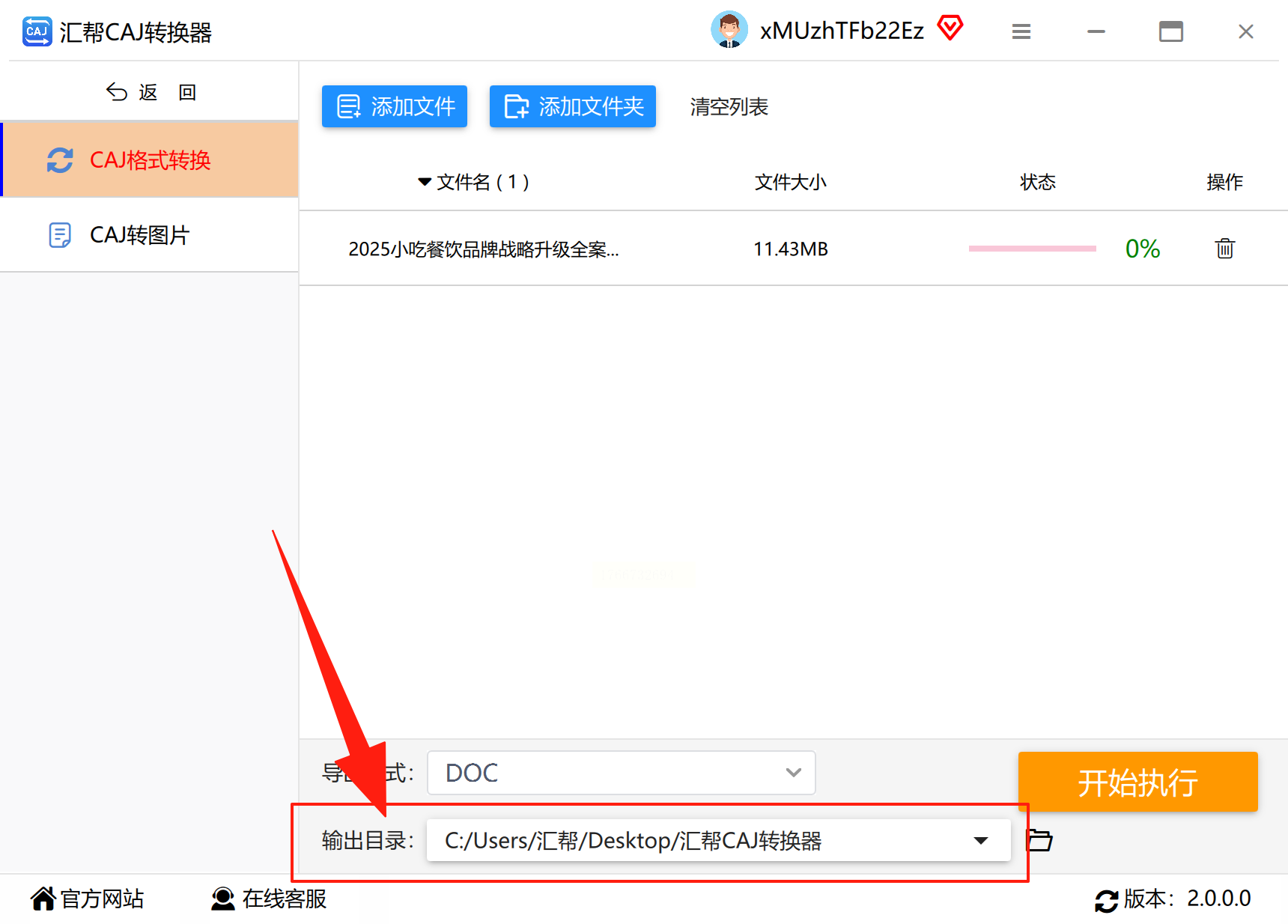Click the 文件大小 column header
This screenshot has width=1288, height=924.
[x=791, y=182]
